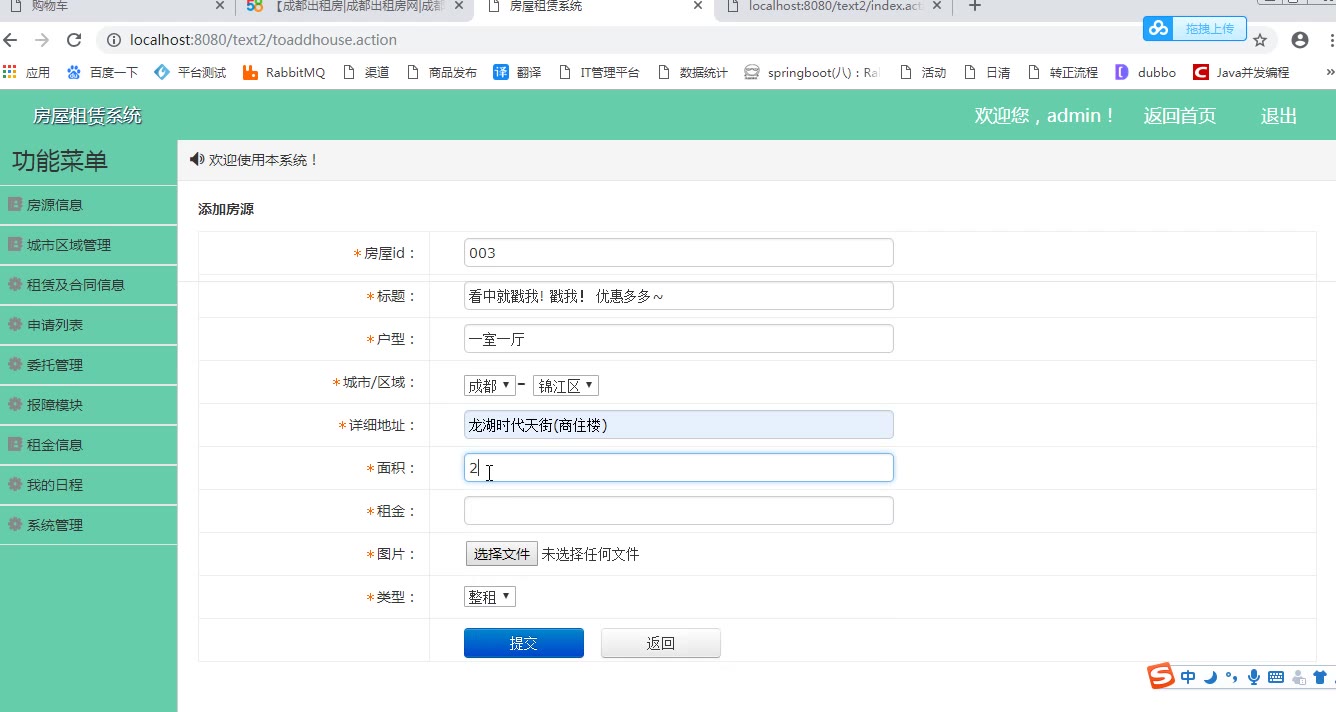
Task: Expand the 整租 type dropdown
Action: [x=490, y=597]
